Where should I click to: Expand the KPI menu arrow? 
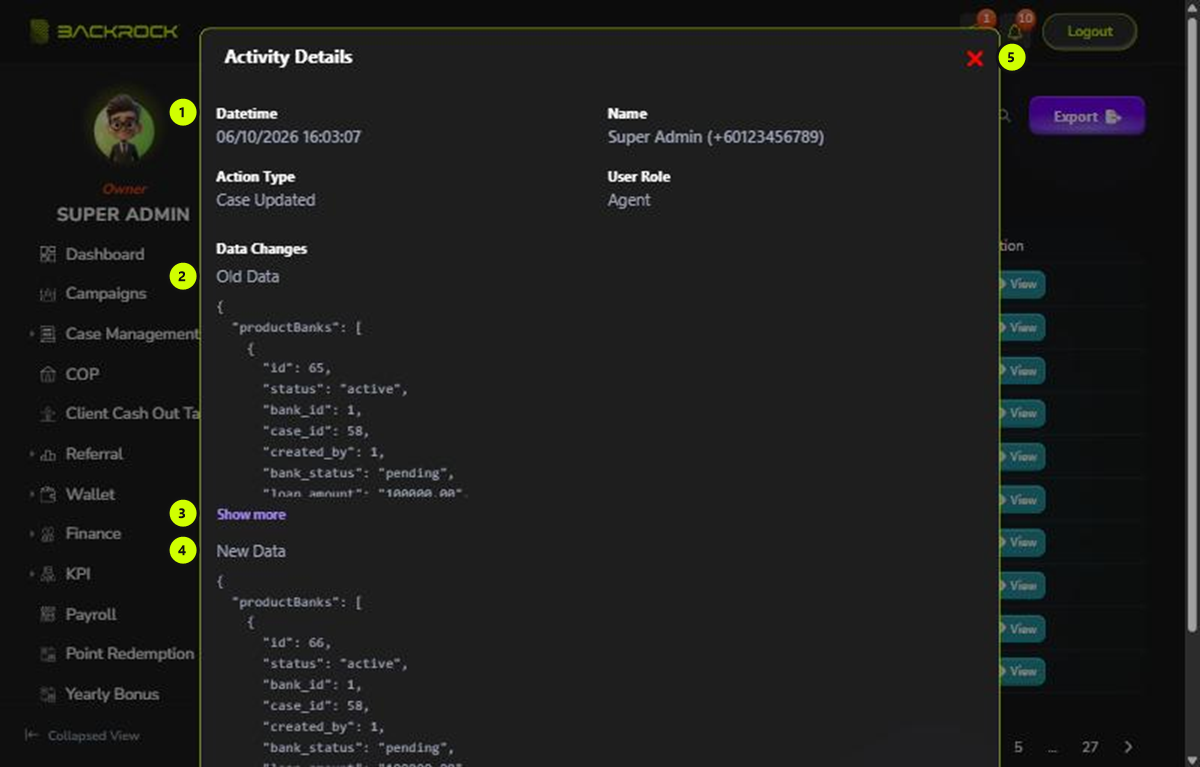(32, 574)
